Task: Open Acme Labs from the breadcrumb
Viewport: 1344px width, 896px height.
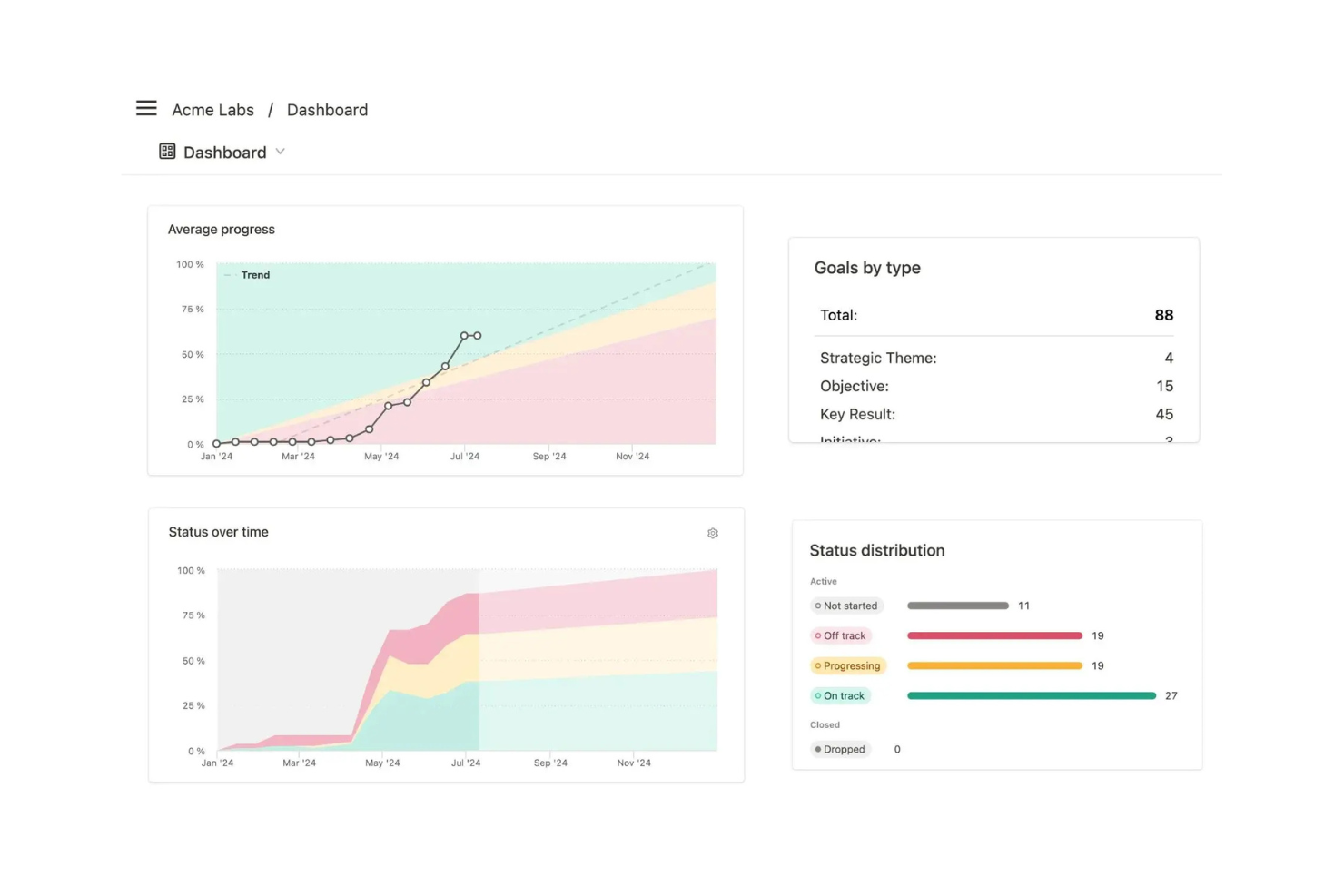Action: [213, 109]
